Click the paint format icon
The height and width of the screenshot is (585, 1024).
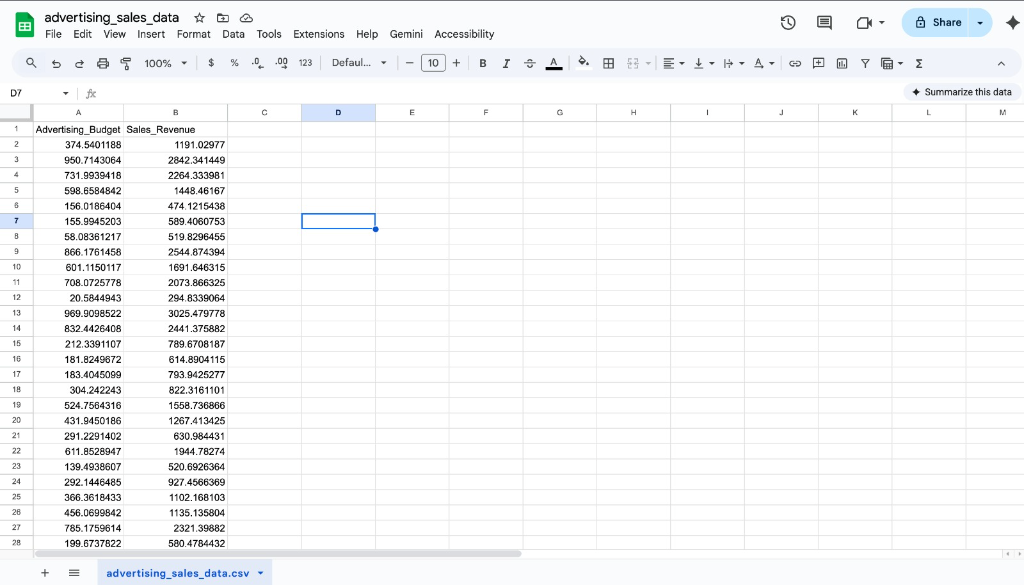coord(125,63)
